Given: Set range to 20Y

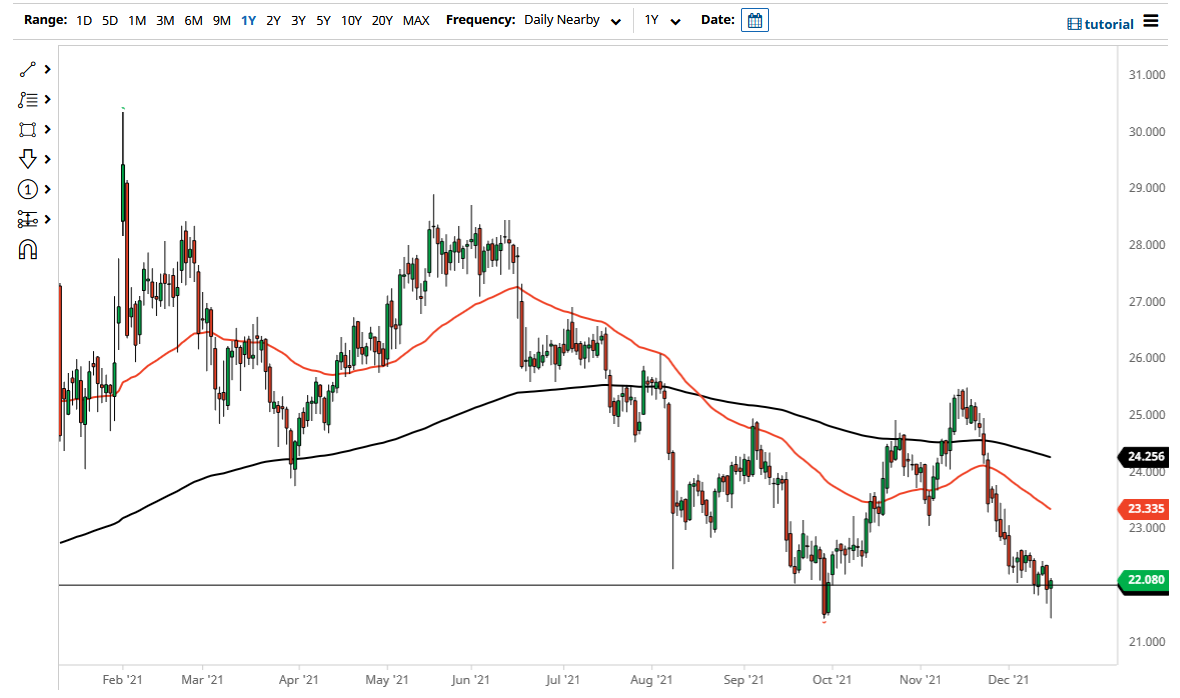Looking at the screenshot, I should [x=382, y=20].
